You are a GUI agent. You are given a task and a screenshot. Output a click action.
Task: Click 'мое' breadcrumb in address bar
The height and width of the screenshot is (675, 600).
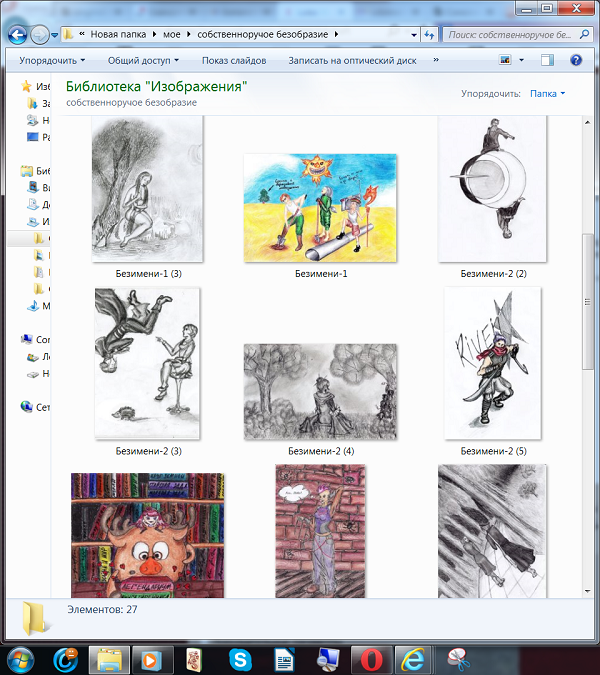coord(172,34)
